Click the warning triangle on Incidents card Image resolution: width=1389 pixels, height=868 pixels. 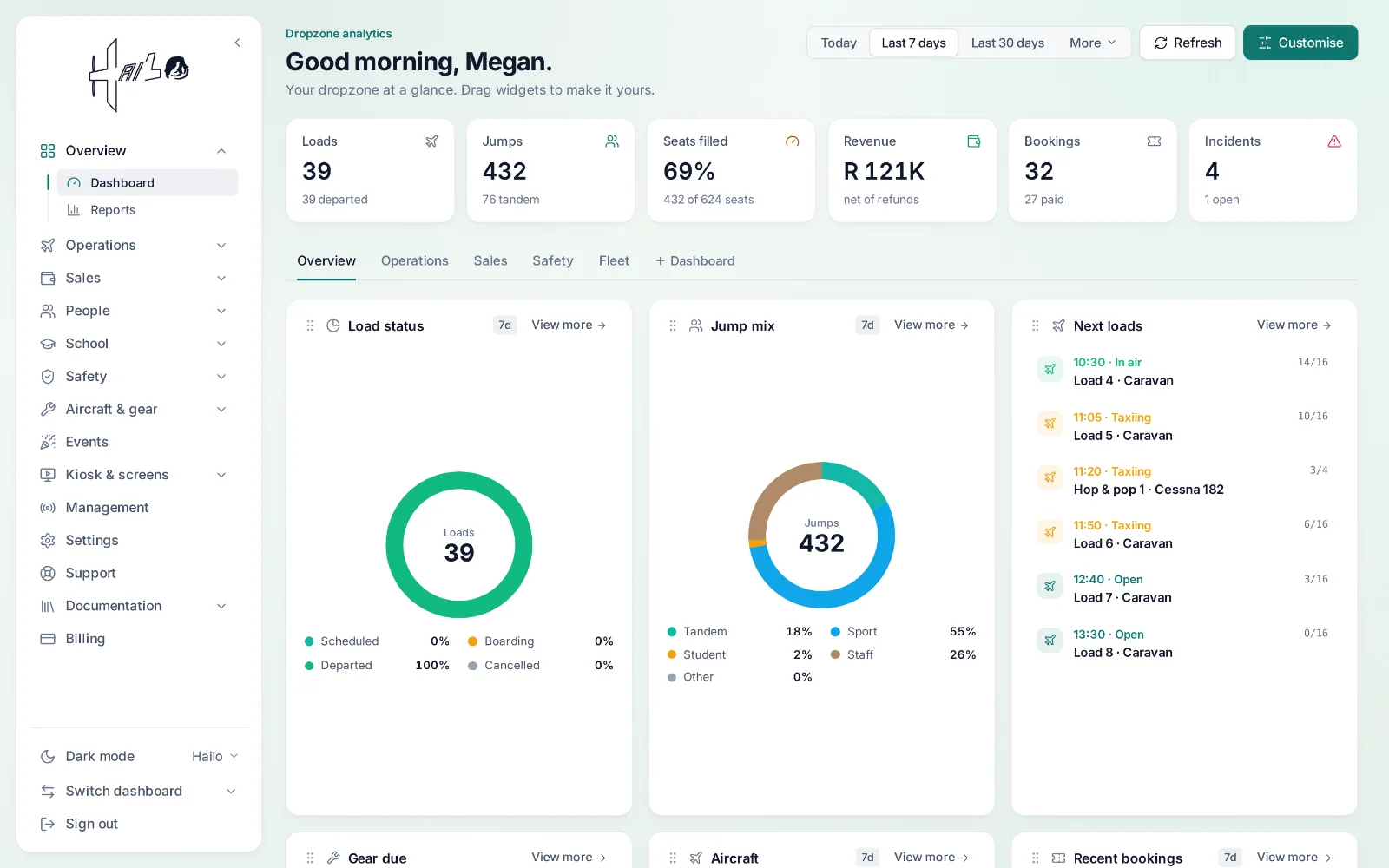[1334, 141]
